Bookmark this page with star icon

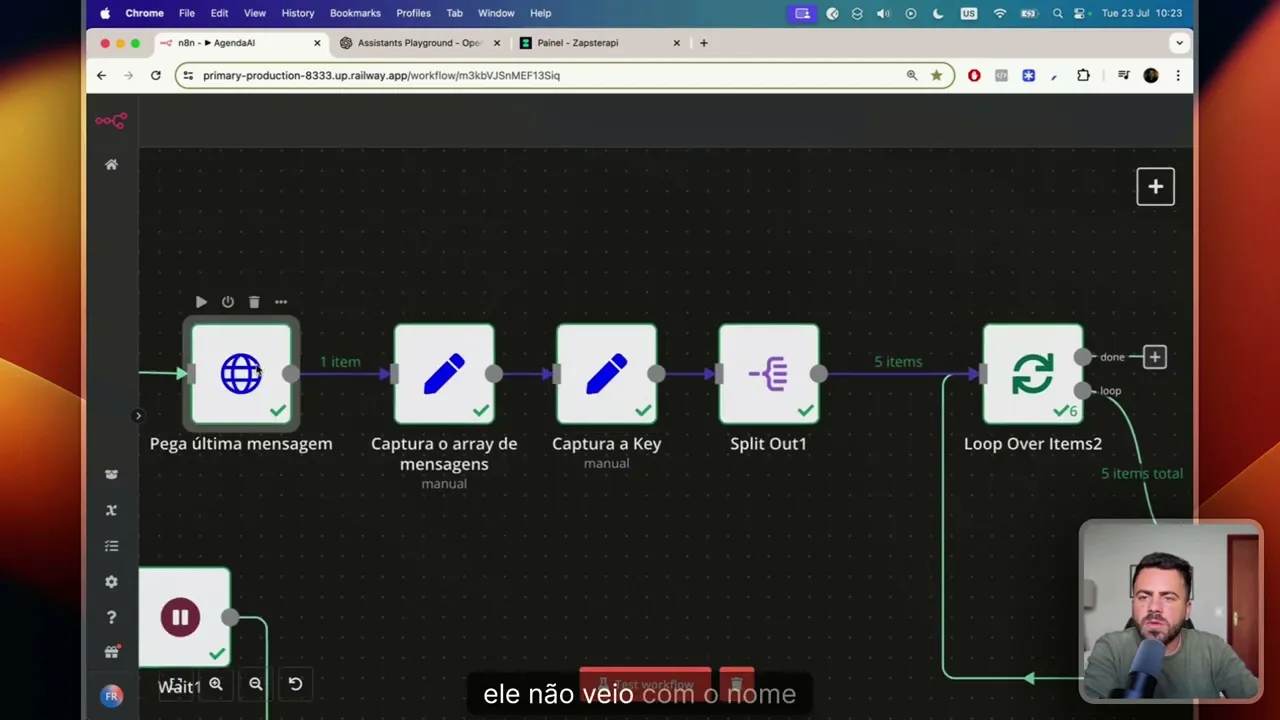(x=936, y=75)
